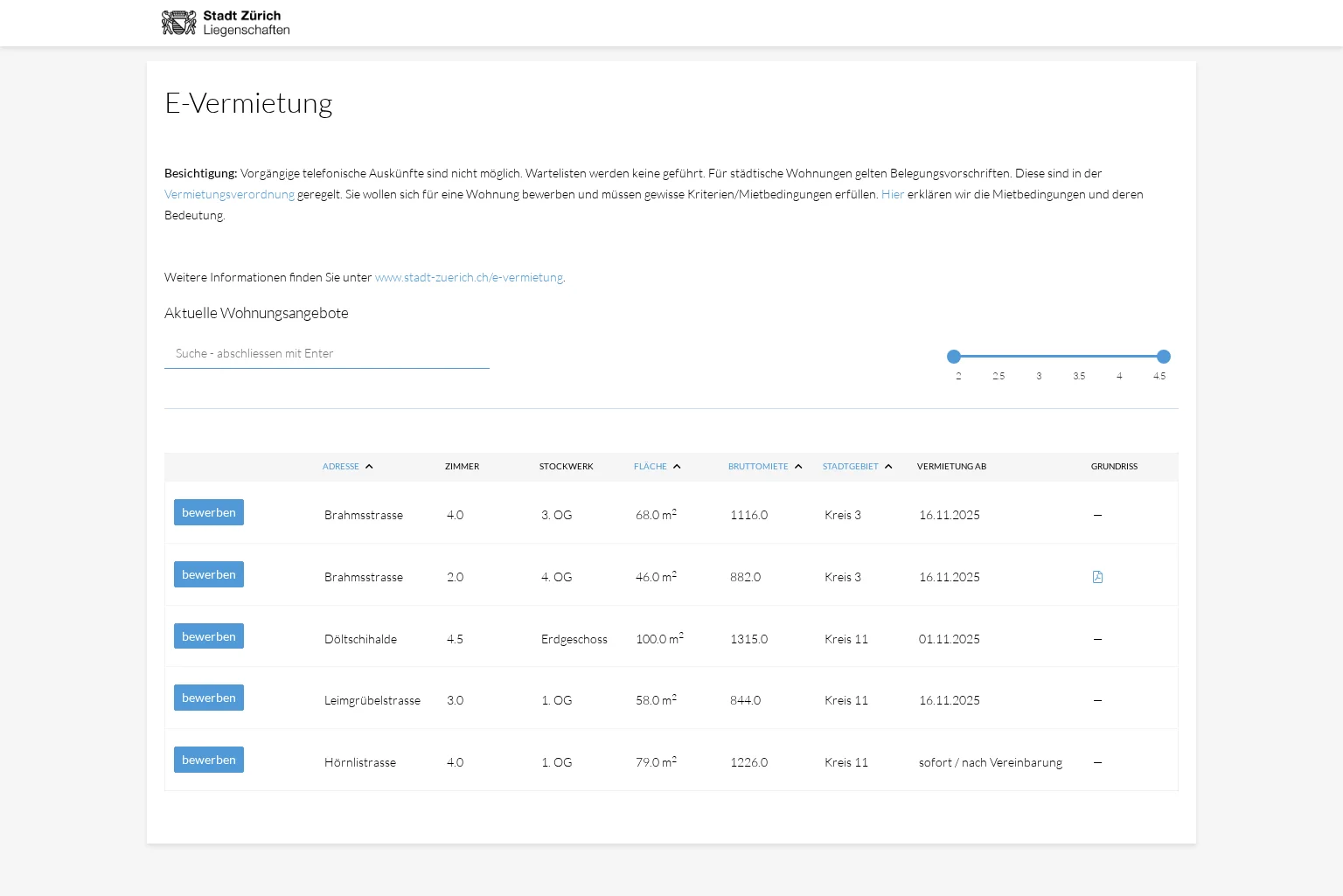Focus the apartment search input field
The width and height of the screenshot is (1343, 896).
pos(326,354)
